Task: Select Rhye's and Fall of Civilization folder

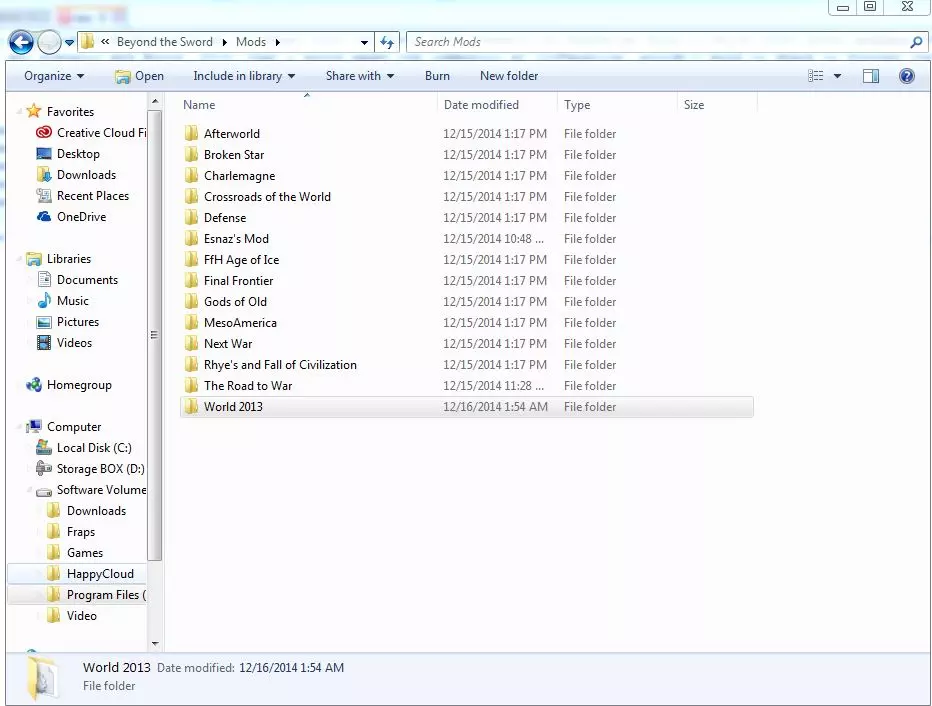Action: [x=280, y=365]
